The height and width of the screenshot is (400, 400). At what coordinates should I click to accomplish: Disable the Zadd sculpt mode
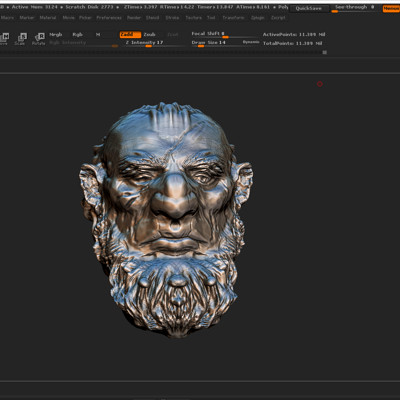click(130, 35)
